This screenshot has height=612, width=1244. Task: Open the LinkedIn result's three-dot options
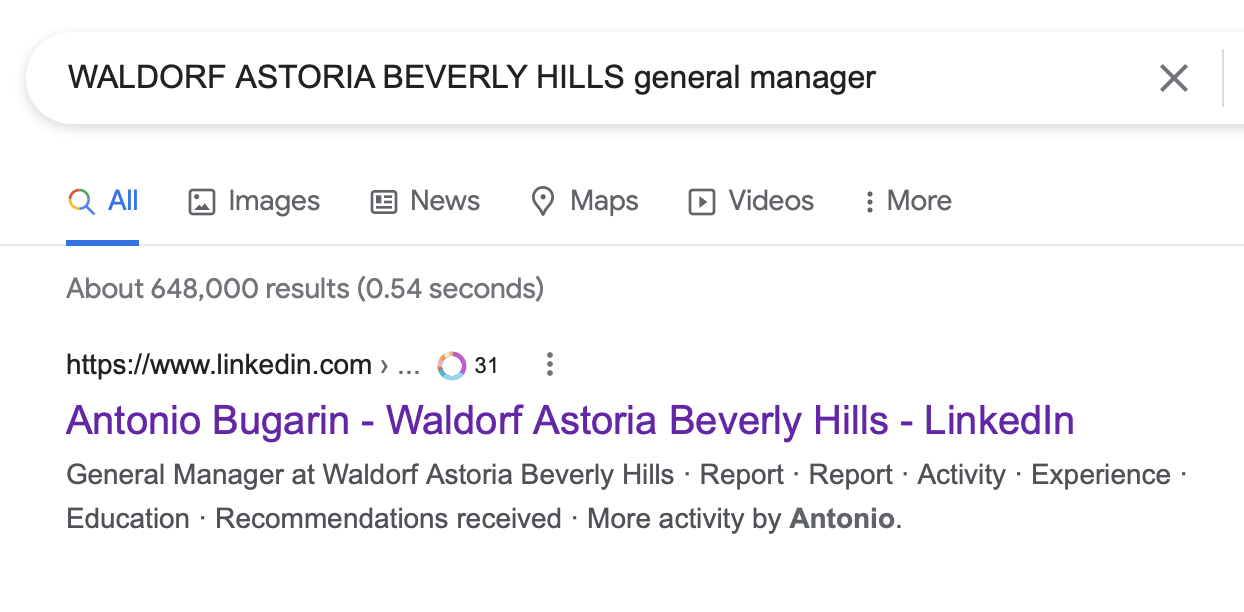(549, 365)
